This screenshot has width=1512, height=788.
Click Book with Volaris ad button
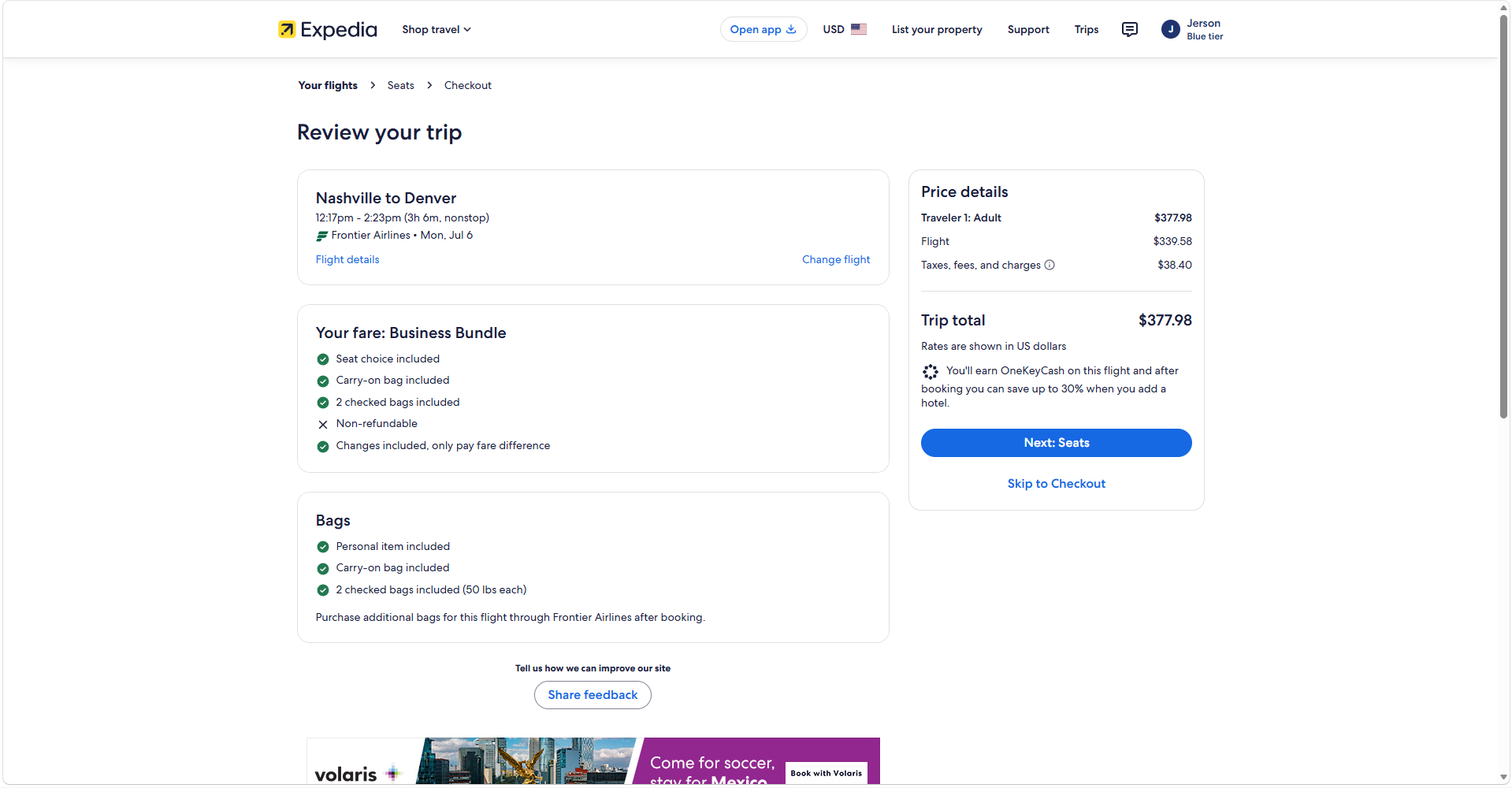[x=827, y=773]
